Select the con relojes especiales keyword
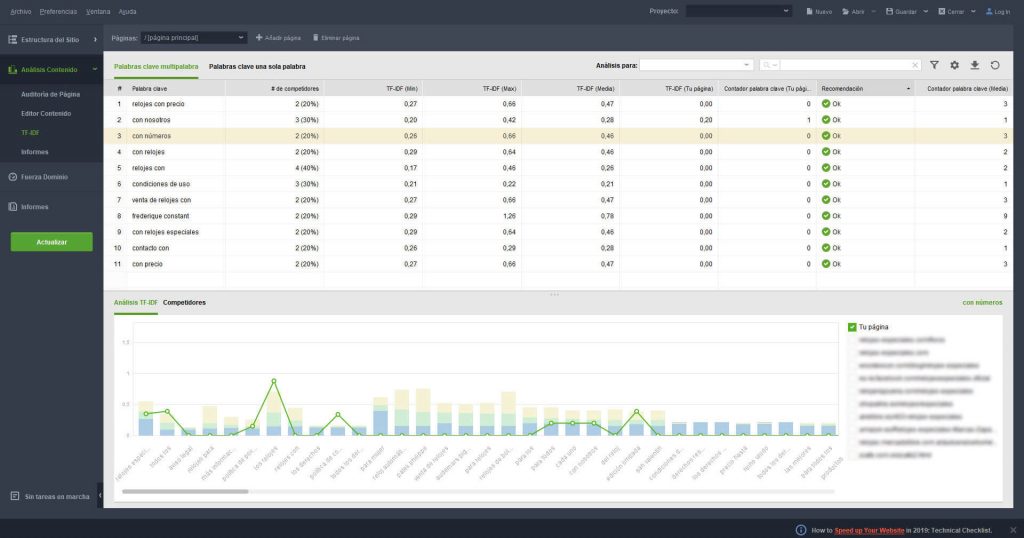 pyautogui.click(x=165, y=232)
